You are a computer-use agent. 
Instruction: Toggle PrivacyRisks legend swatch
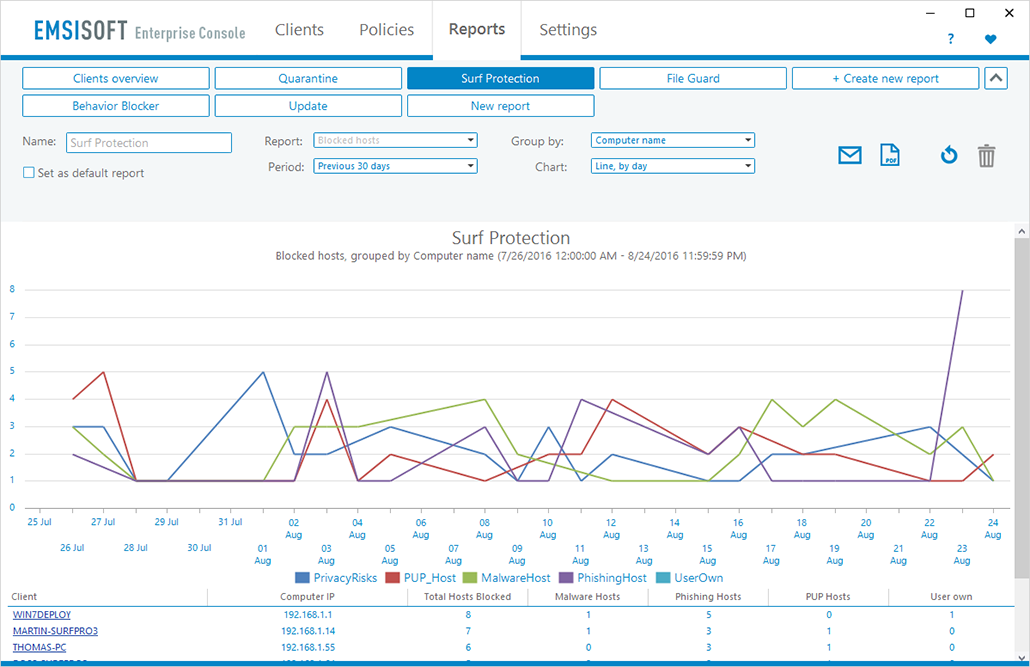(x=302, y=578)
